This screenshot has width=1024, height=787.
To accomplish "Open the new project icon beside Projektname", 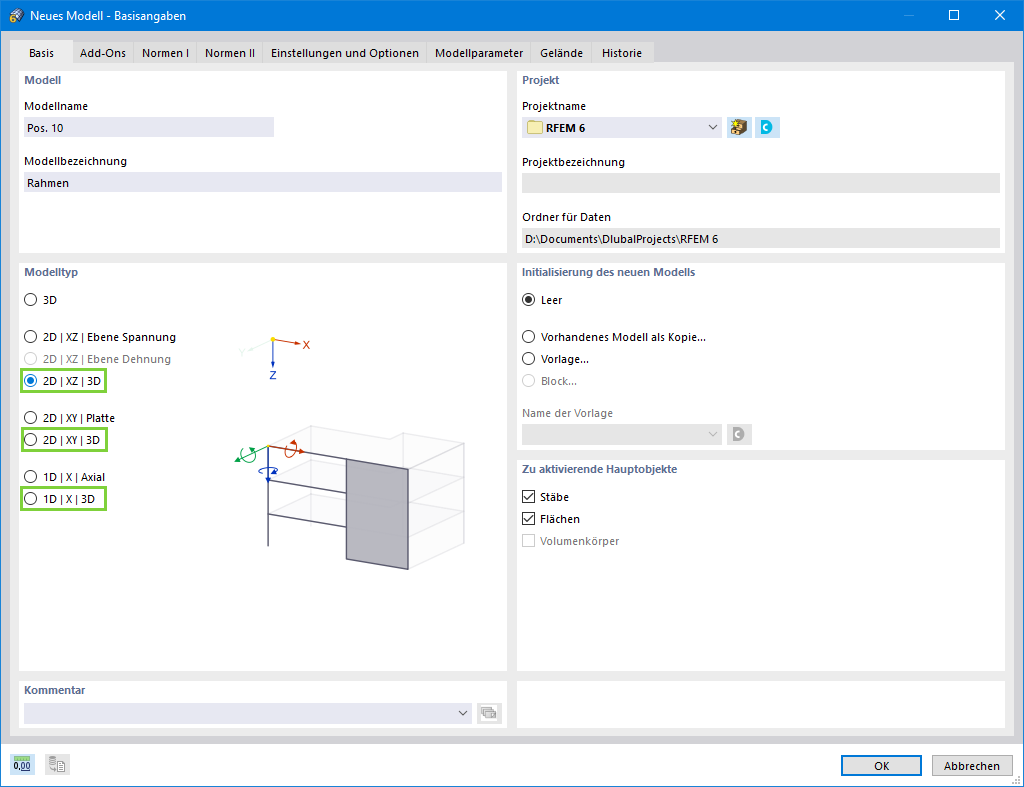I will 738,127.
